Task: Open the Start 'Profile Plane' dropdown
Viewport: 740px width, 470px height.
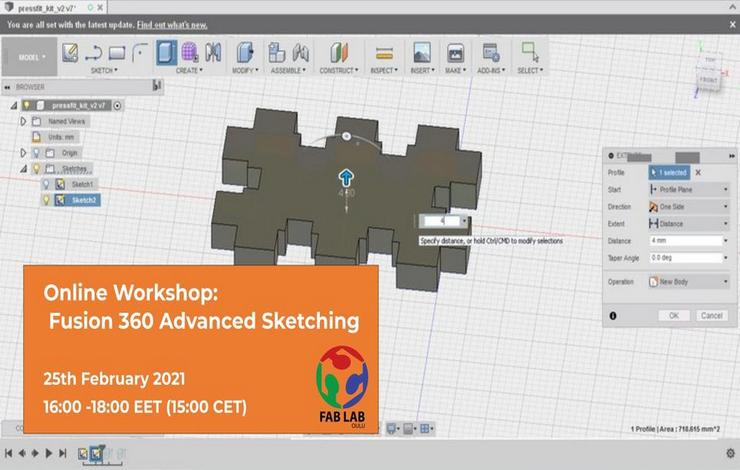Action: coord(689,190)
